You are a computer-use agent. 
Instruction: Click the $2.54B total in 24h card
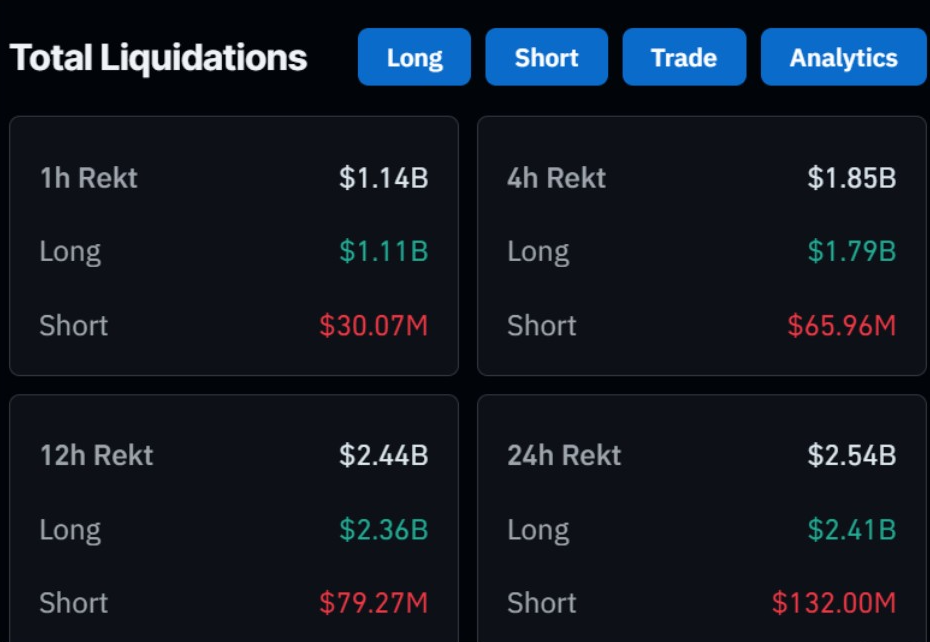(x=851, y=455)
